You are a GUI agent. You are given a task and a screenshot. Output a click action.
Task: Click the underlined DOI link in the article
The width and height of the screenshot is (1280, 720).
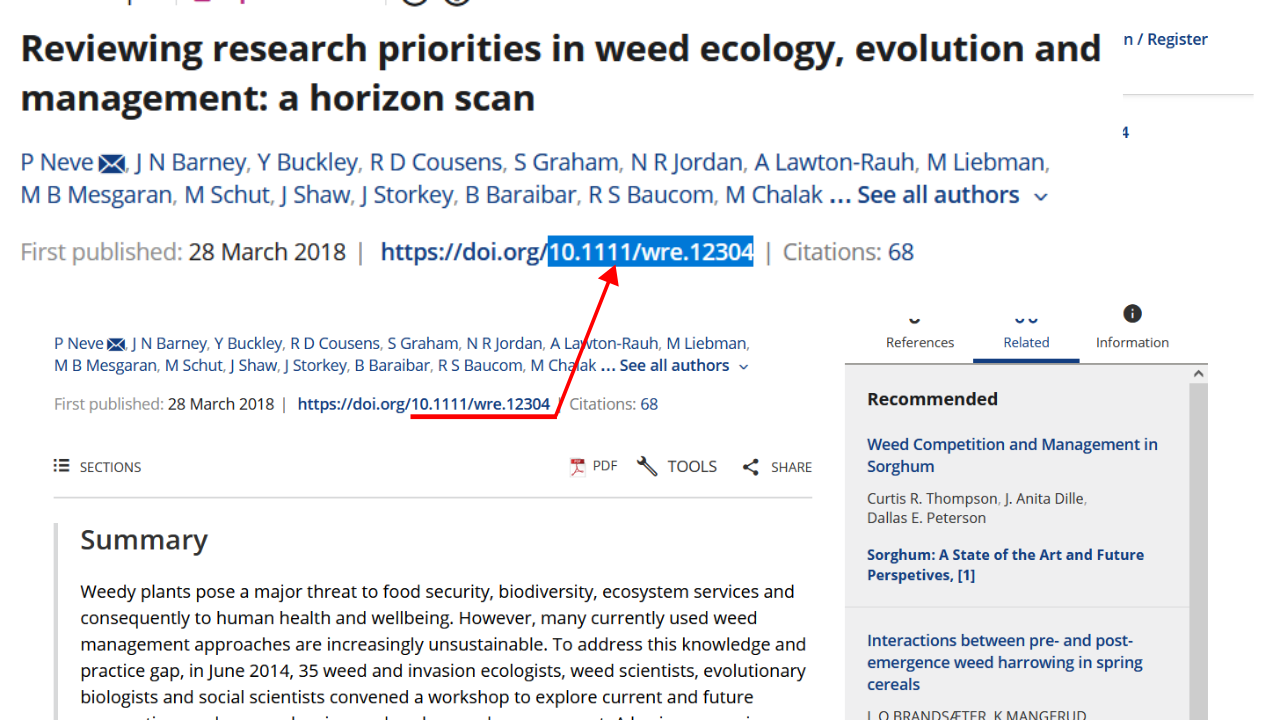424,404
